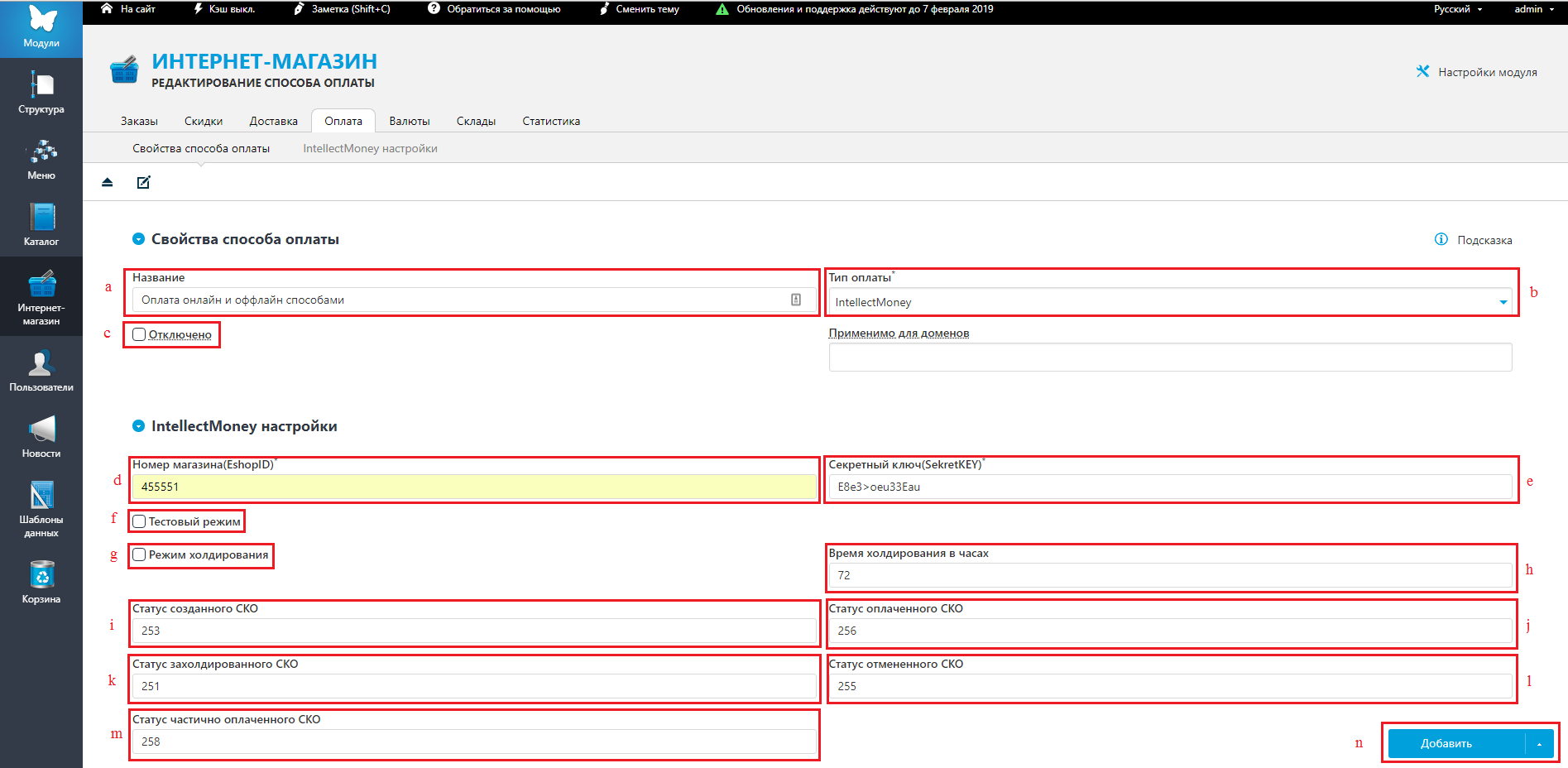Open the Новости megaphone module

tap(41, 436)
